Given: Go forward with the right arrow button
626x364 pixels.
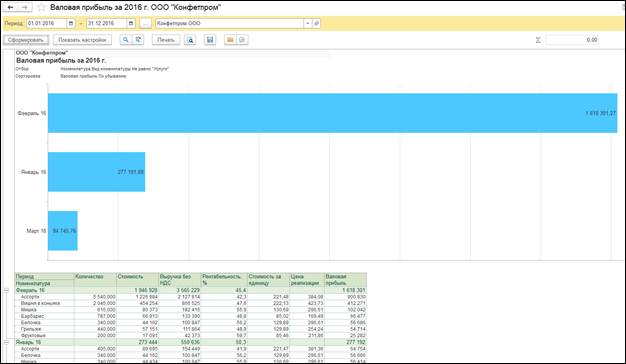Looking at the screenshot, I should pyautogui.click(x=25, y=7).
